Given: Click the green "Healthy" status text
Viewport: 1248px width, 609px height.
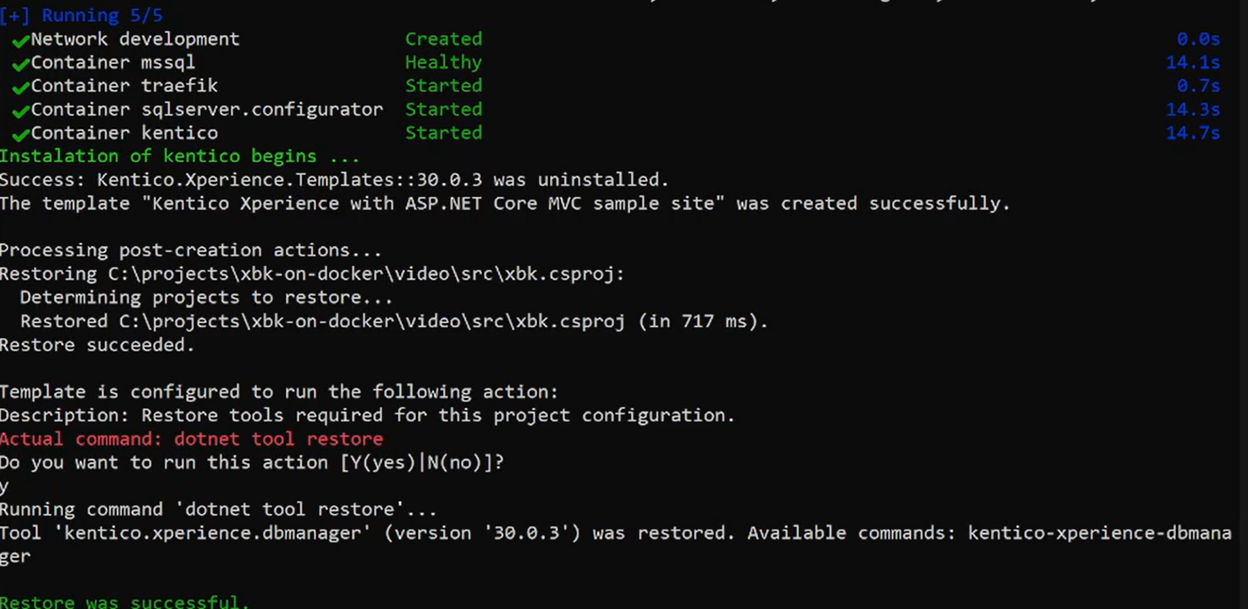Looking at the screenshot, I should (443, 62).
